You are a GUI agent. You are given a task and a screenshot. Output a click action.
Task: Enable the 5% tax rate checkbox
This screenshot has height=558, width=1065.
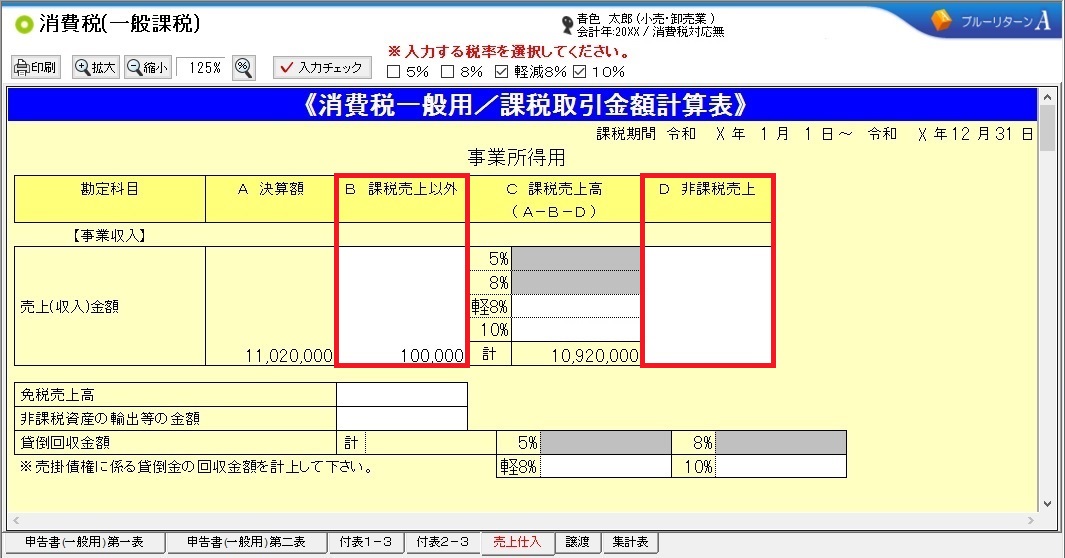[x=393, y=71]
